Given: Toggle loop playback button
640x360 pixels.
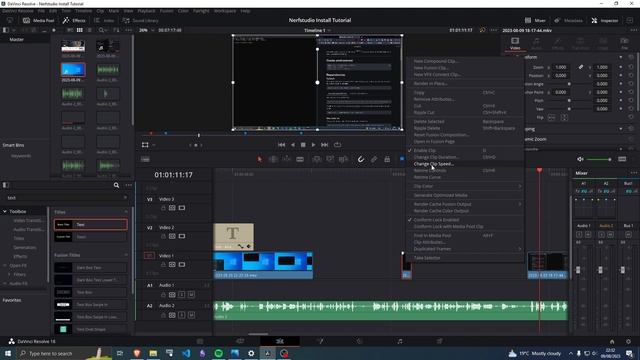Looking at the screenshot, I should 337,144.
